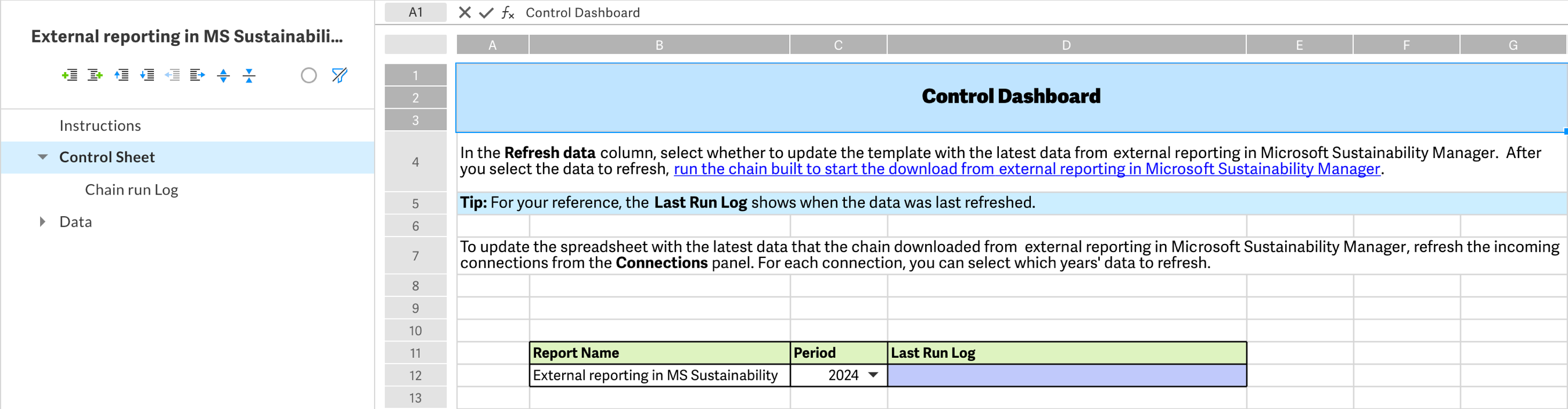The width and height of the screenshot is (1568, 409).
Task: Move the selected sheet down in the outline
Action: pos(147,76)
